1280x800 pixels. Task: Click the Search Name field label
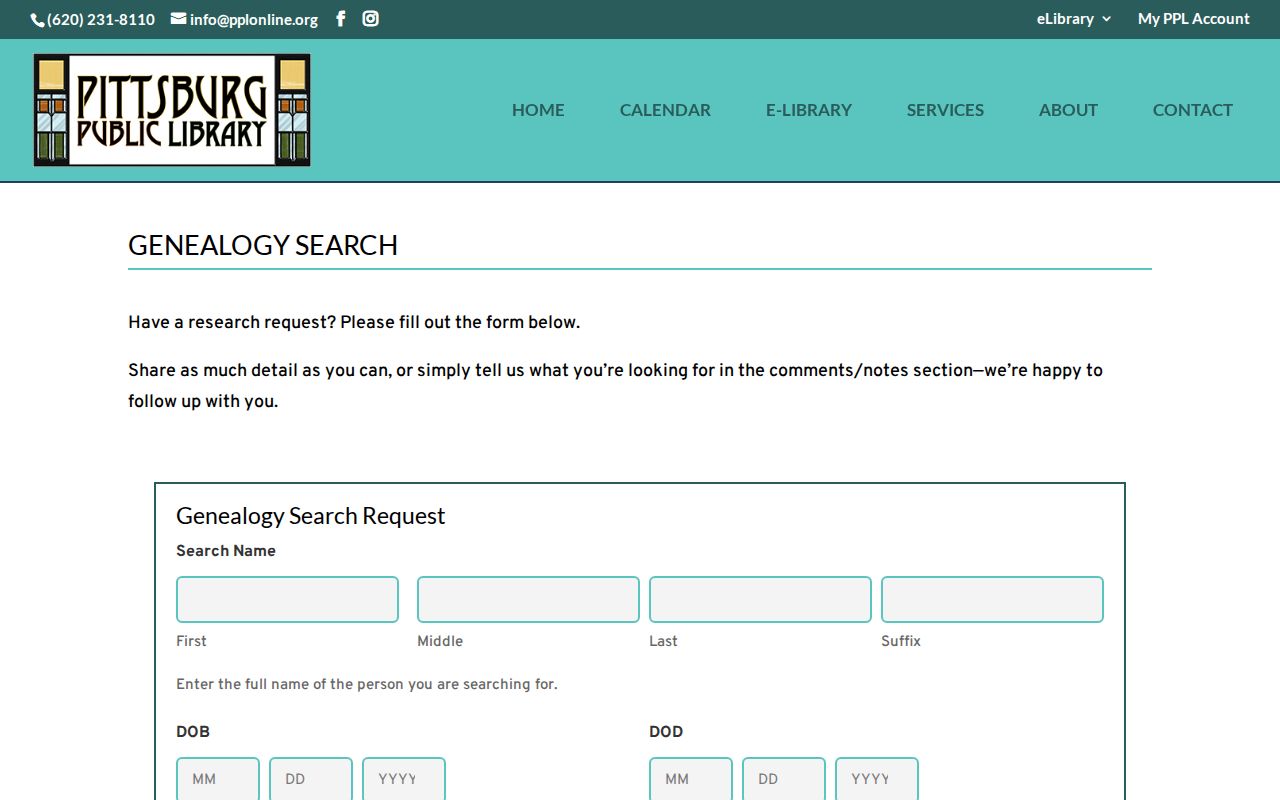pyautogui.click(x=226, y=551)
